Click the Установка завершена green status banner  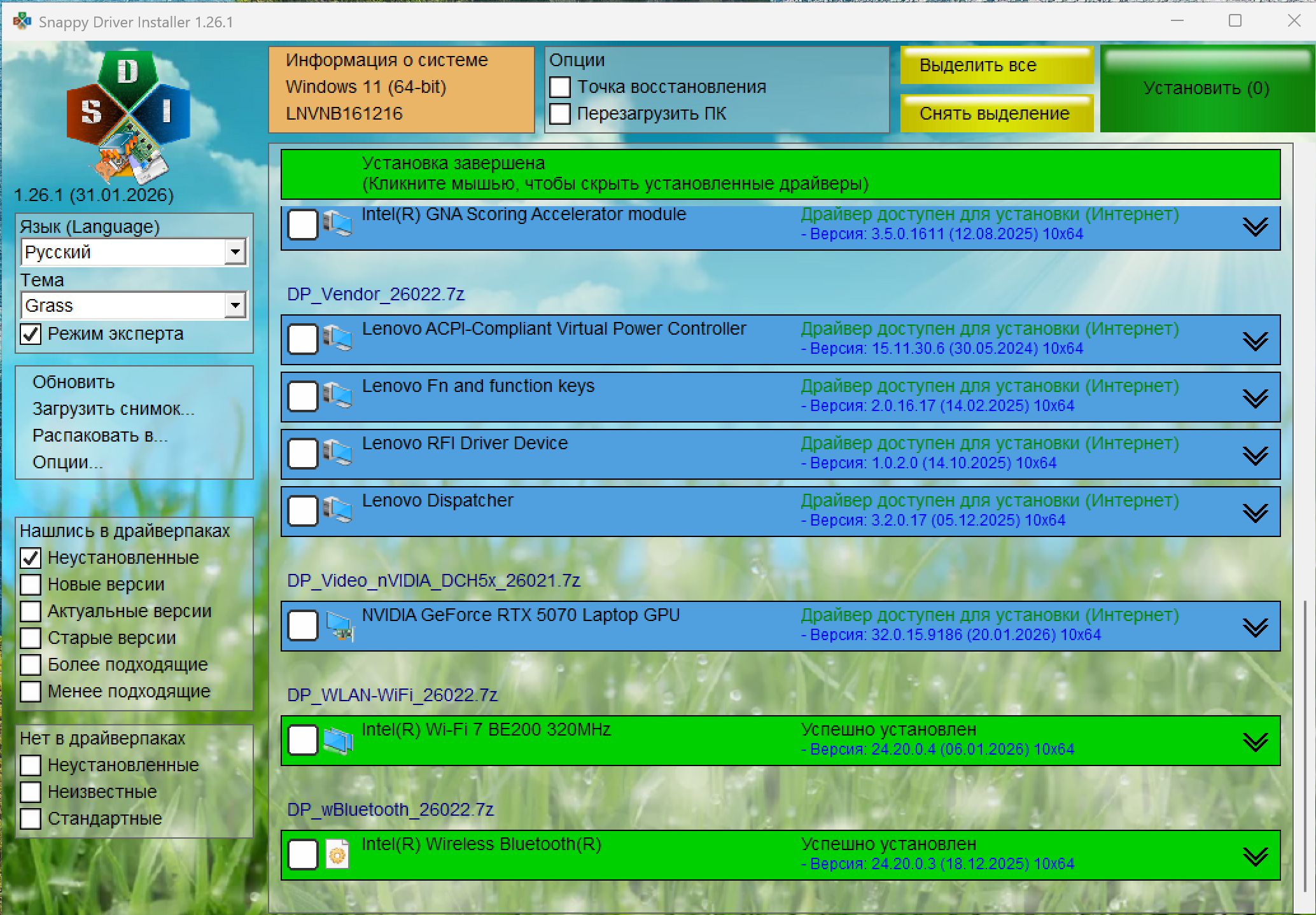coord(780,174)
